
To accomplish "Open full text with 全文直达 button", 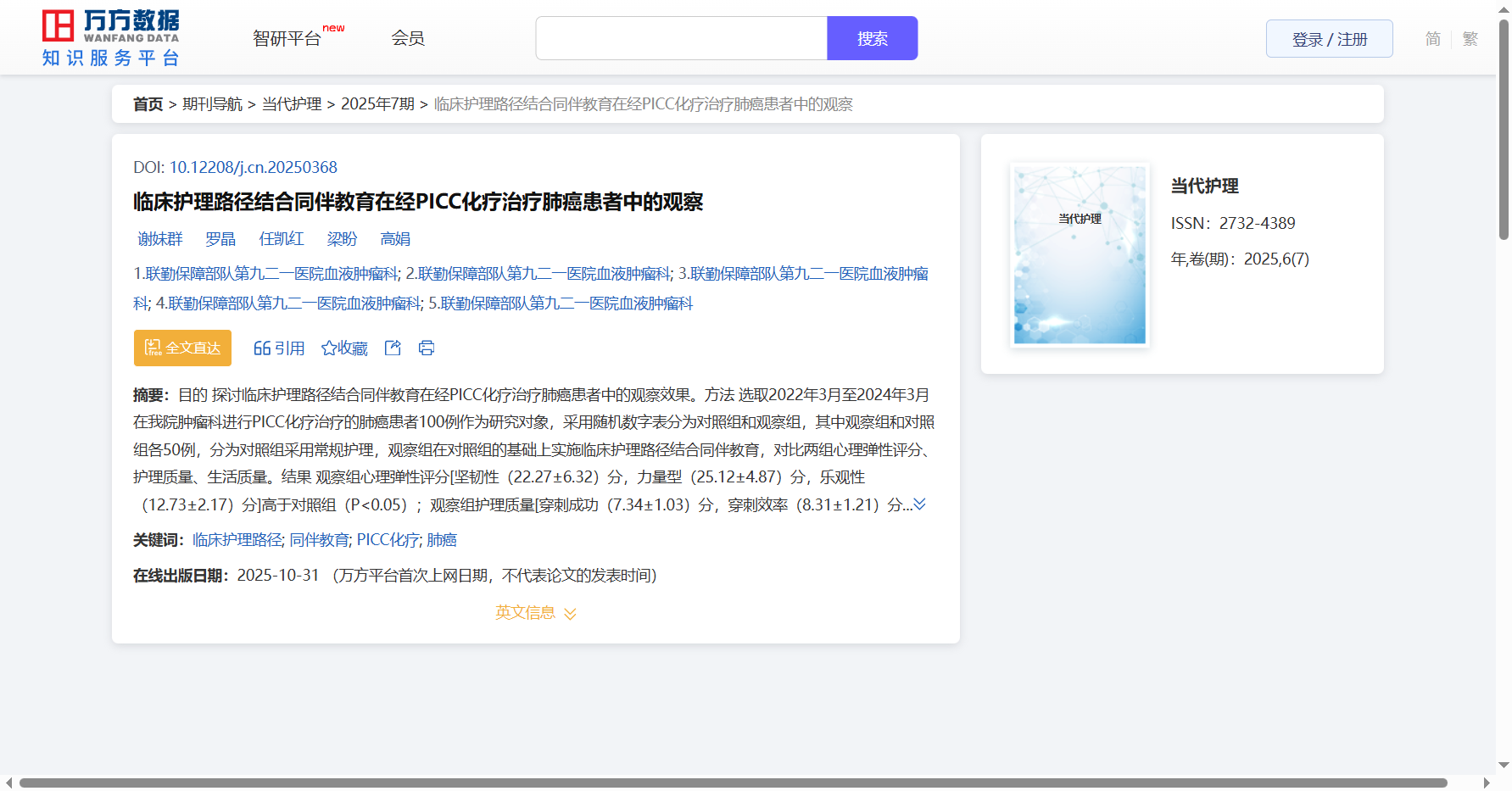I will (x=182, y=348).
